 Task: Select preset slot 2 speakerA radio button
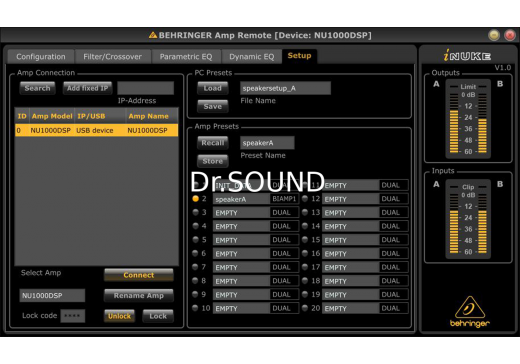[195, 199]
